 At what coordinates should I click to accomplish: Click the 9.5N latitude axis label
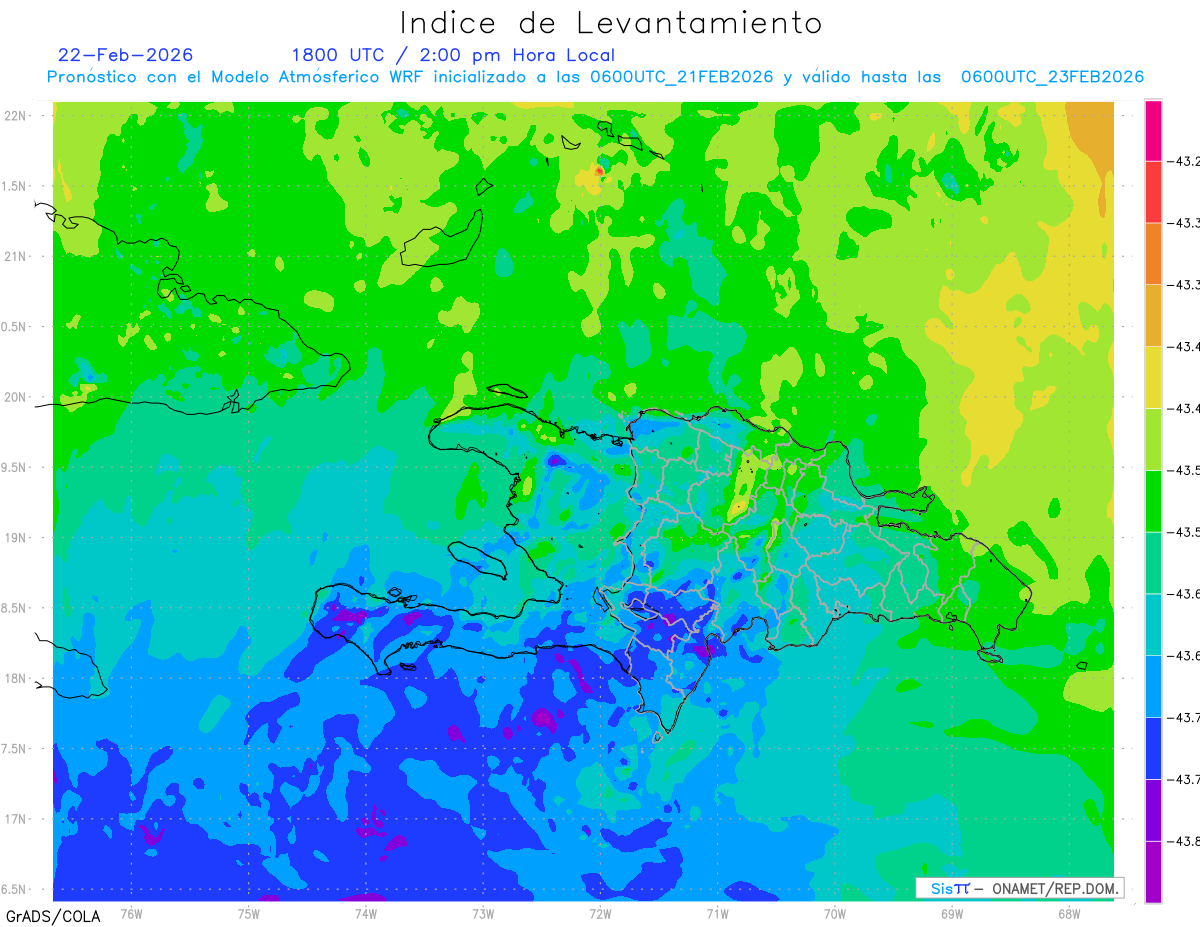tap(15, 468)
